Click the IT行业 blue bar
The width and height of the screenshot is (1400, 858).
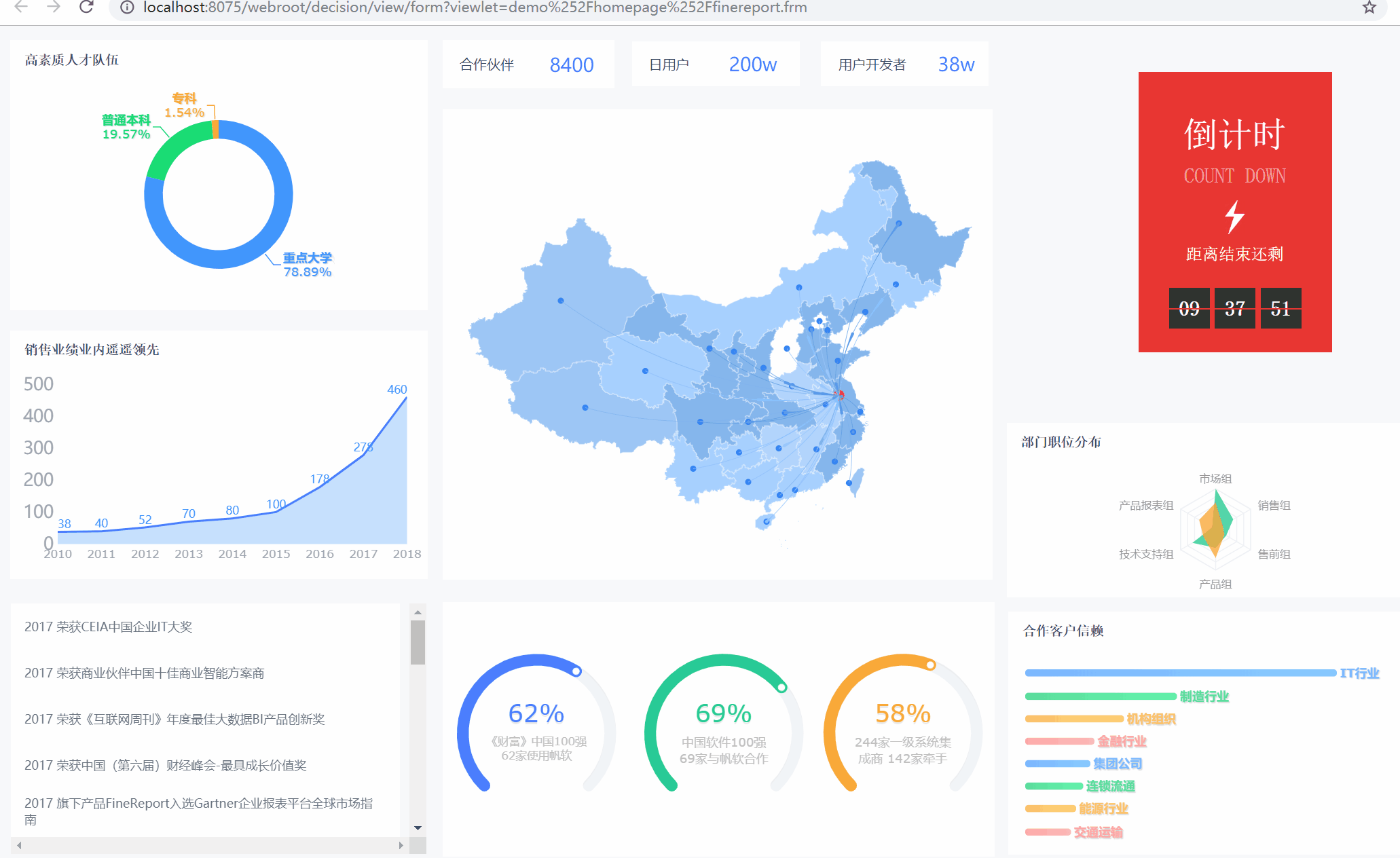pos(1180,673)
